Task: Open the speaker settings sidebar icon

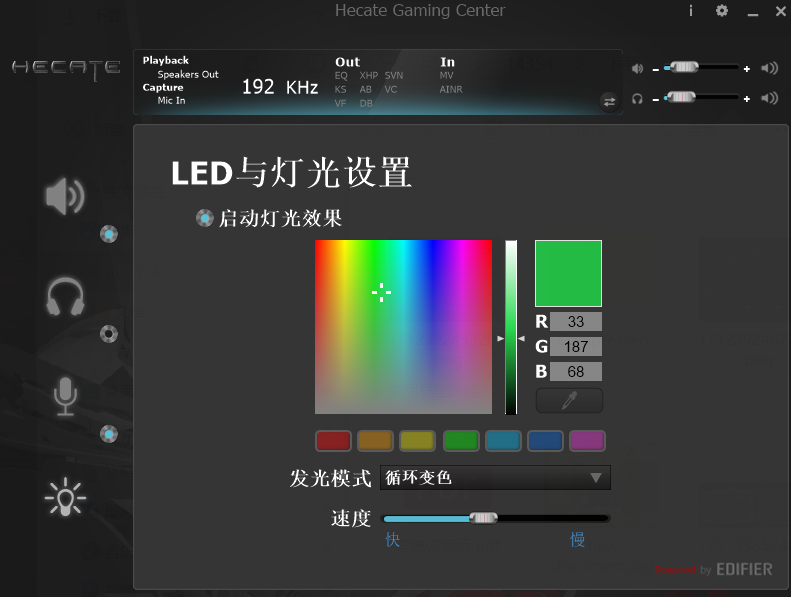Action: 65,196
